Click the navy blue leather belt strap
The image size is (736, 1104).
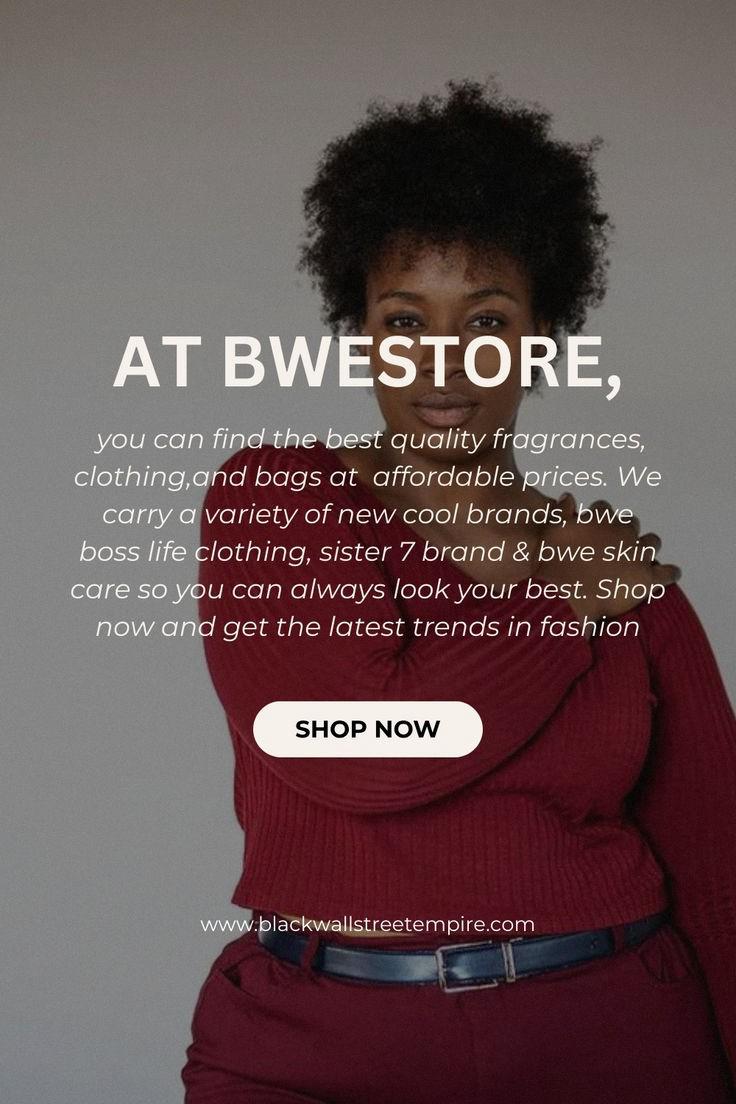[x=366, y=961]
